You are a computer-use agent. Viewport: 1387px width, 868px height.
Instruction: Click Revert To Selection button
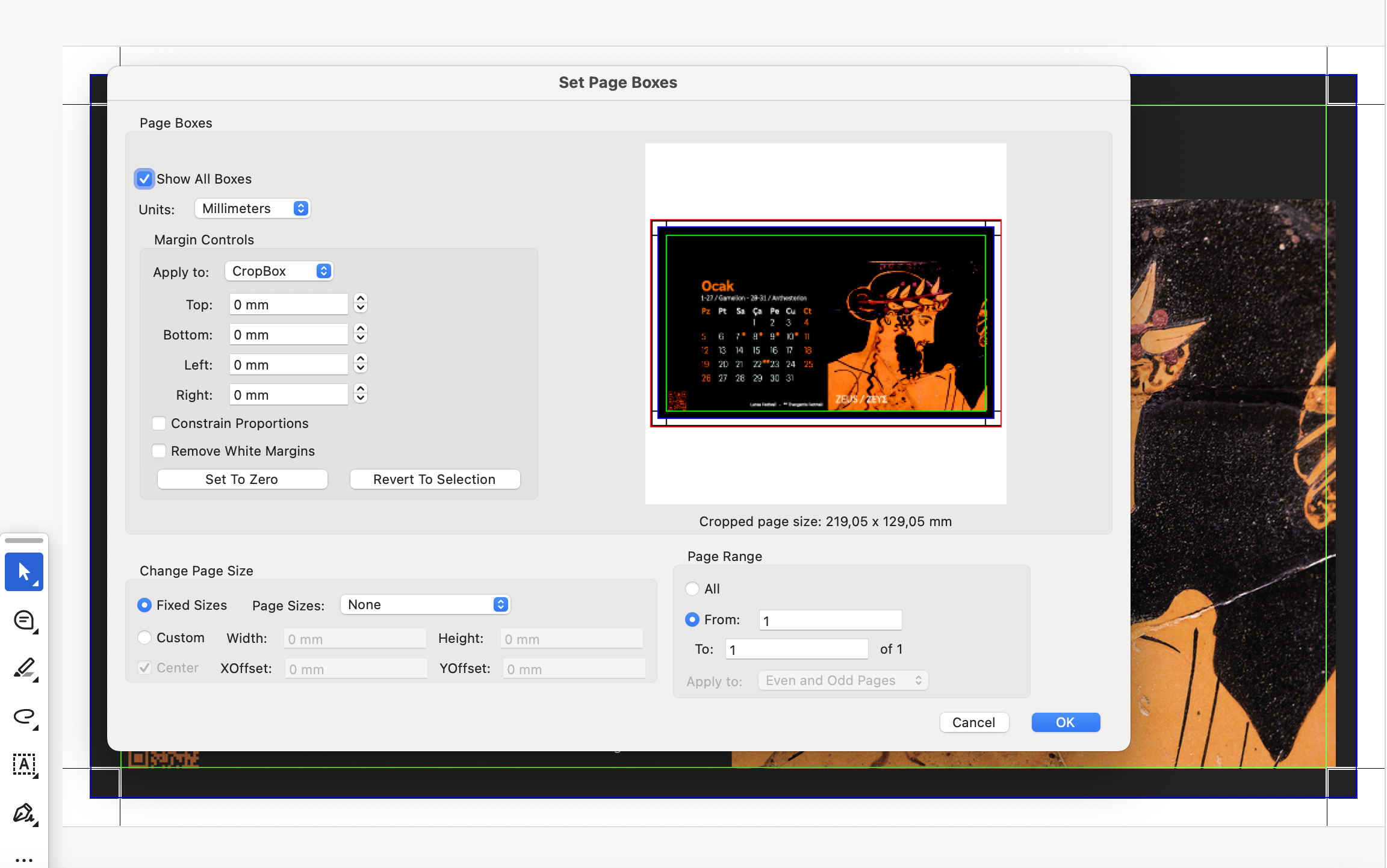point(434,479)
